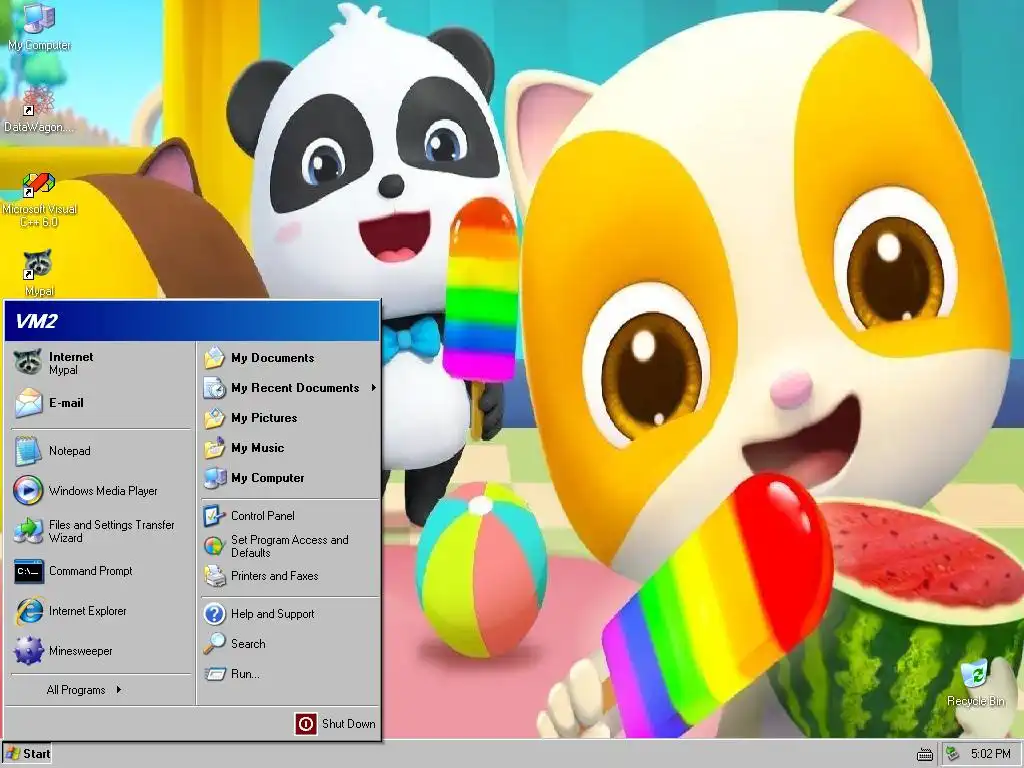Expand My Recent Documents submenu arrow

point(374,388)
